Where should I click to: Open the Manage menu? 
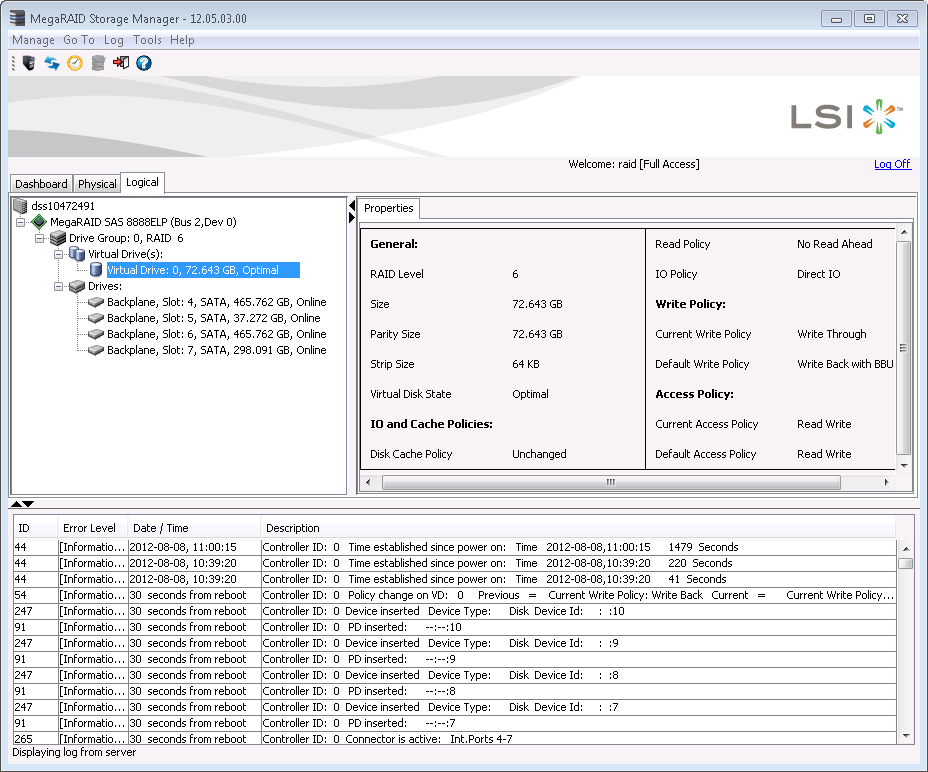point(33,40)
